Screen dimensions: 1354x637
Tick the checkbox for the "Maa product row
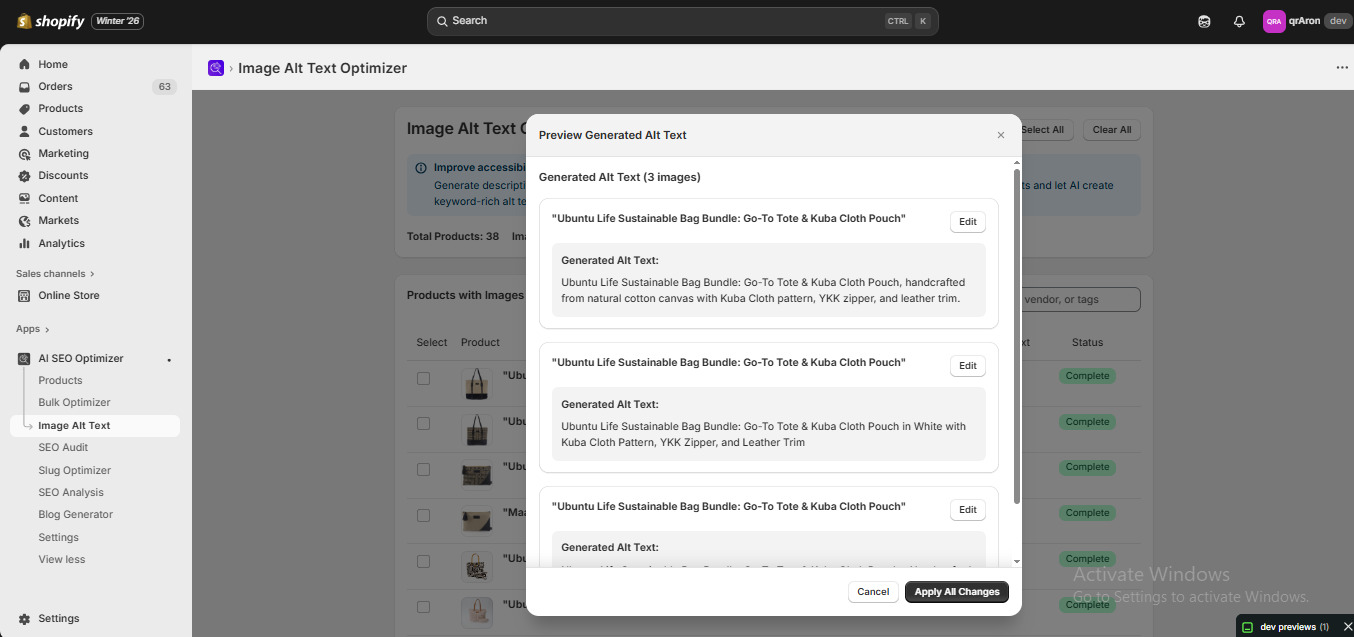(x=423, y=515)
